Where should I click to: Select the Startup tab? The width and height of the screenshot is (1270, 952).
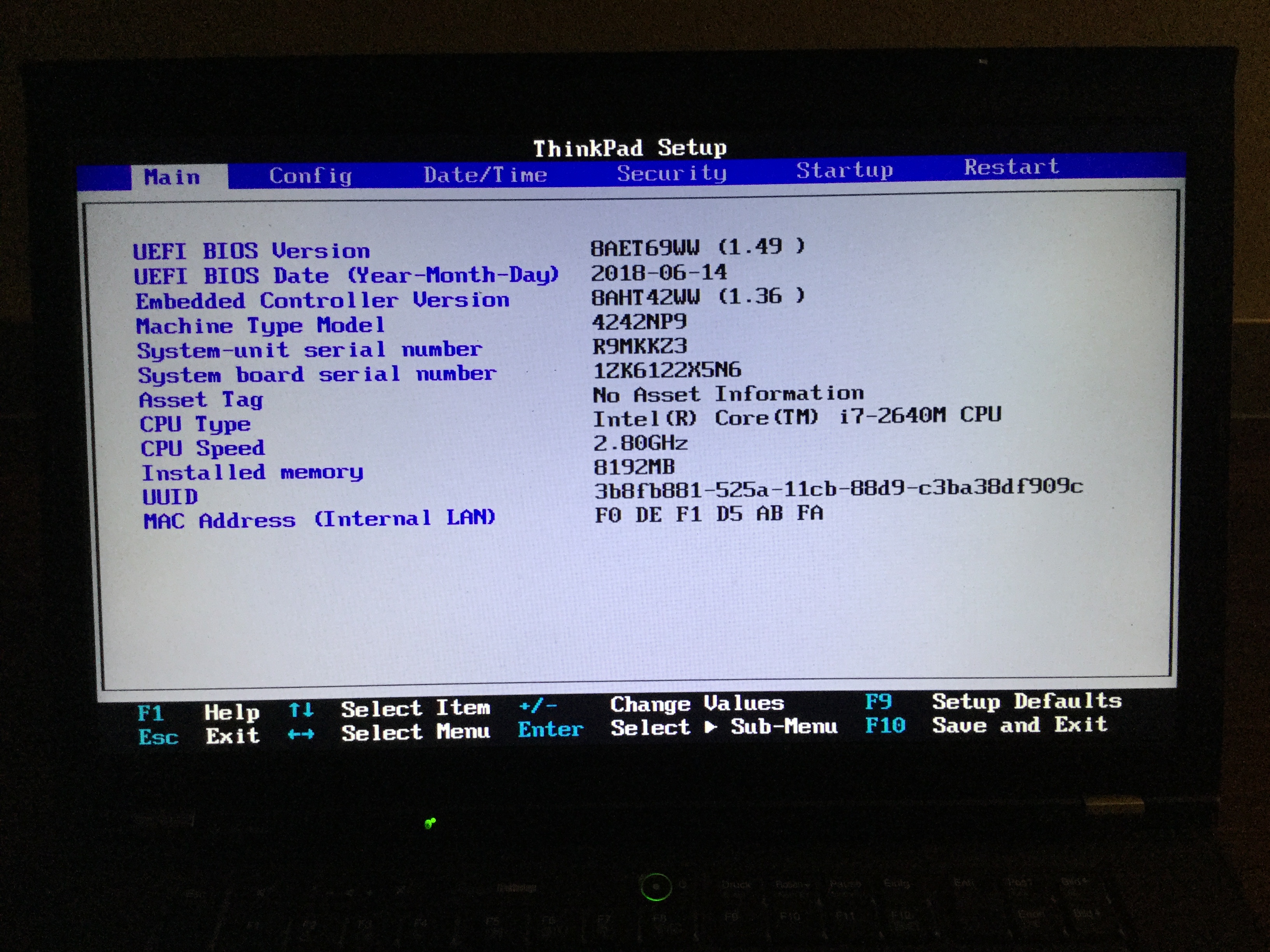(844, 170)
